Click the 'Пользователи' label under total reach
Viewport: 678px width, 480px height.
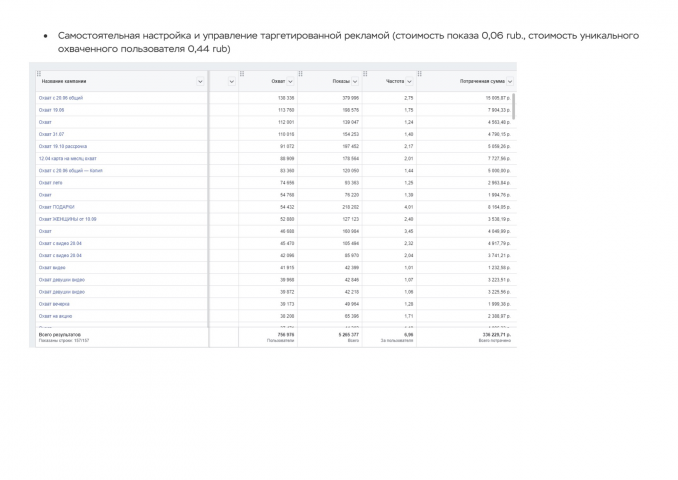[x=280, y=341]
